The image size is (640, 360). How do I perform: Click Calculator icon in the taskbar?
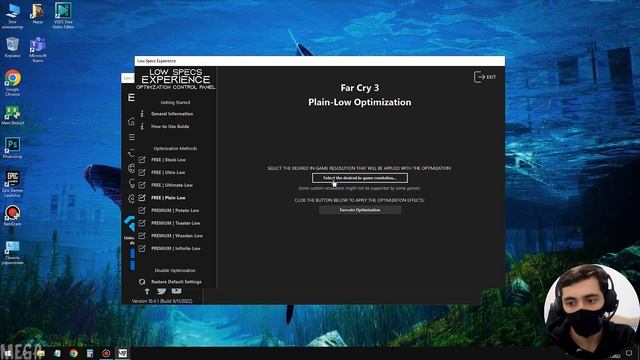[90, 353]
